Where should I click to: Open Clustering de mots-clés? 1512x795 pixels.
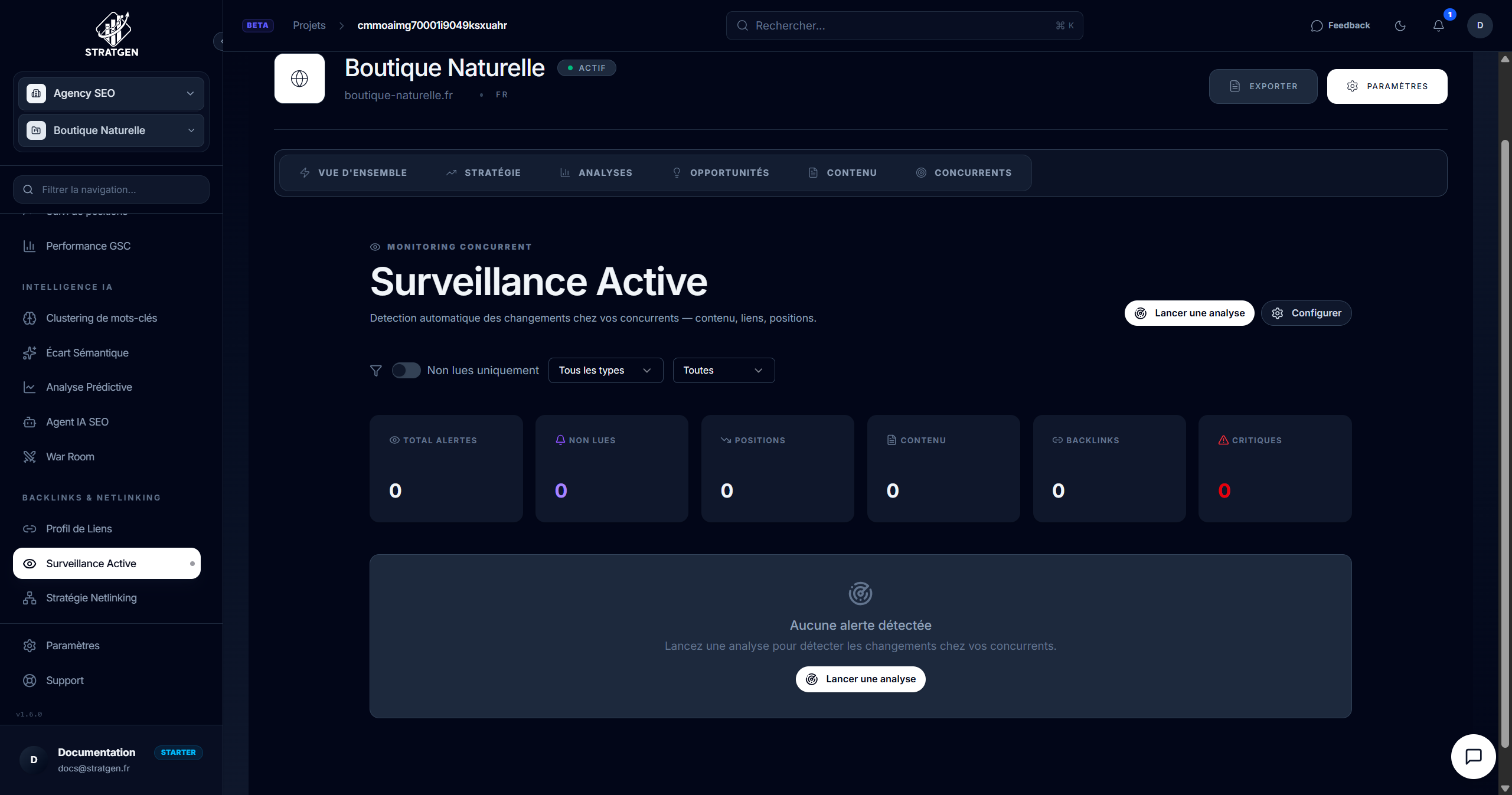tap(102, 318)
